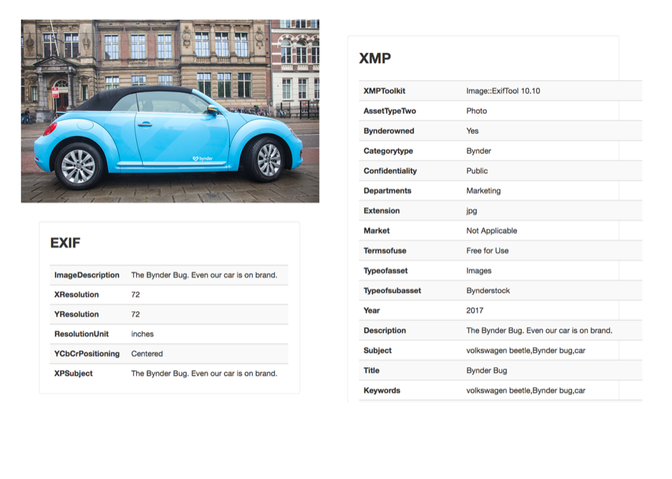Select the ImageDescription value about the Bynder Bug

coord(204,275)
